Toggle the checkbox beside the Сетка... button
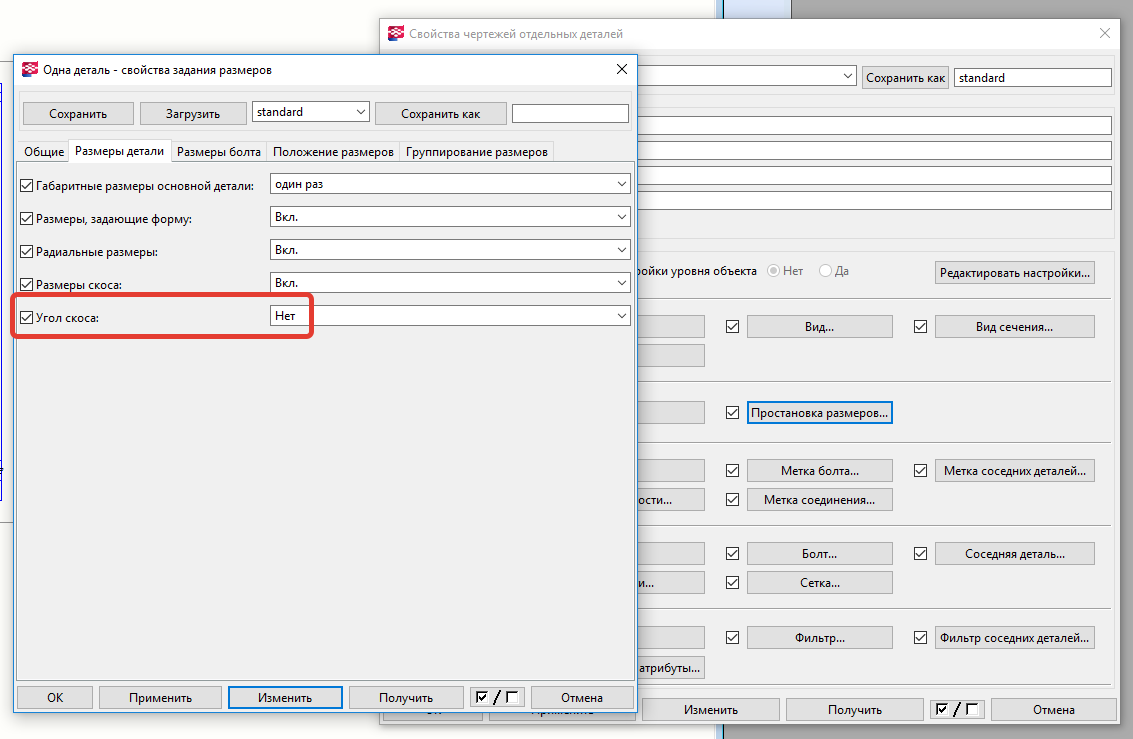Screen dimensions: 1133x739 pyautogui.click(x=732, y=582)
